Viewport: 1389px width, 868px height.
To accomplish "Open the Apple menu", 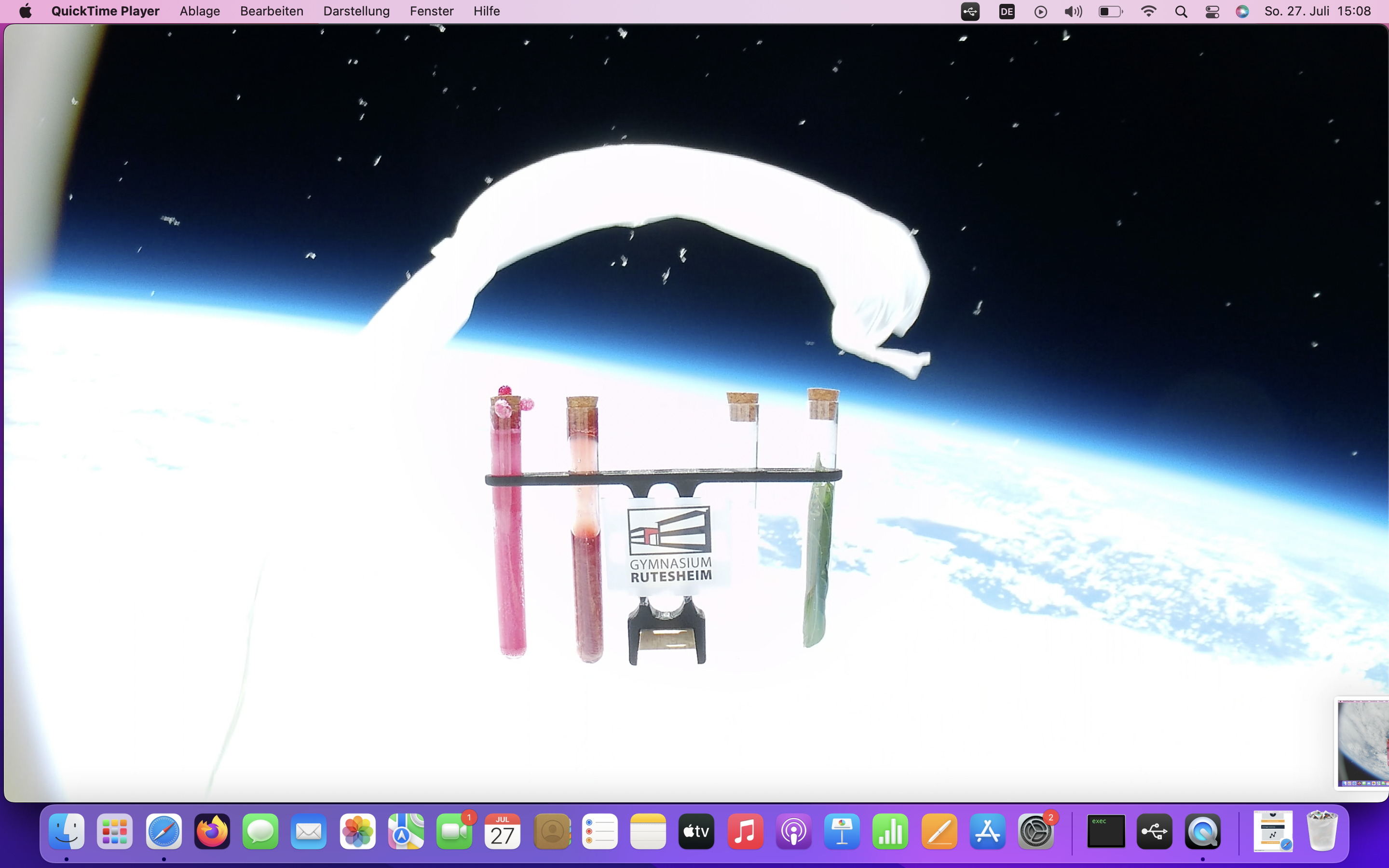I will pyautogui.click(x=25, y=12).
